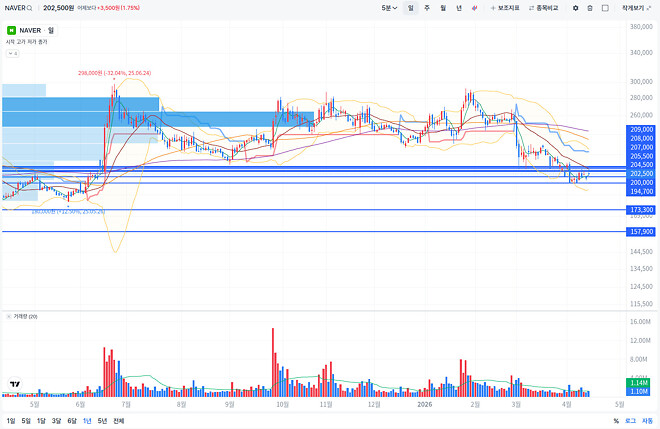Toggle 로그 logarithmic scale
660x429 pixels.
pos(630,421)
